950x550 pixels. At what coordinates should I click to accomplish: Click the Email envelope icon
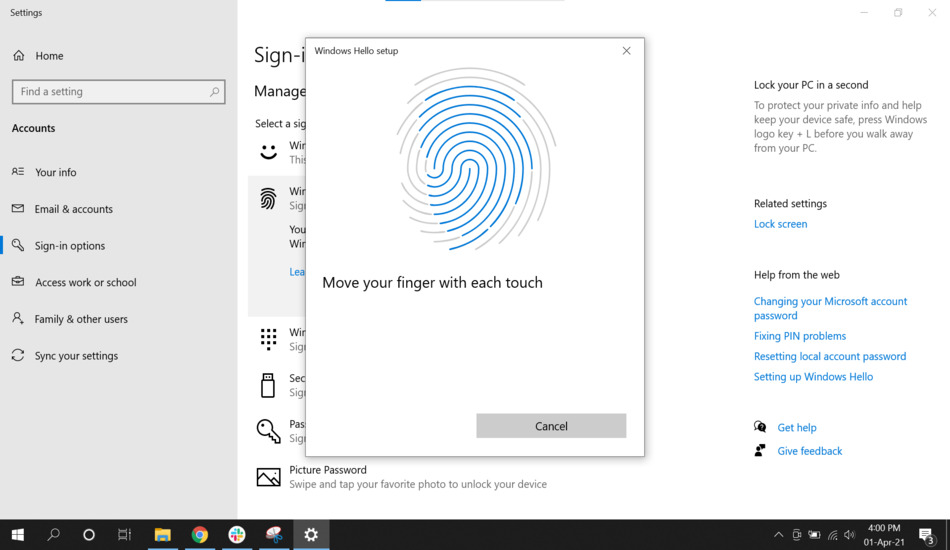tap(18, 208)
